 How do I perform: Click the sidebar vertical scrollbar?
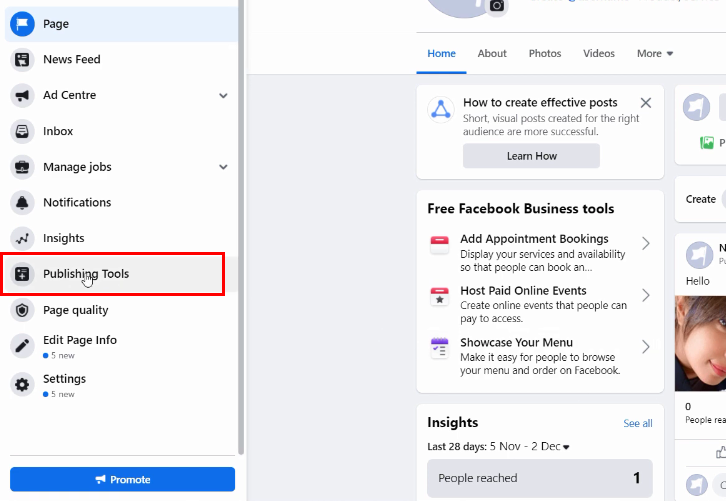coord(241,227)
